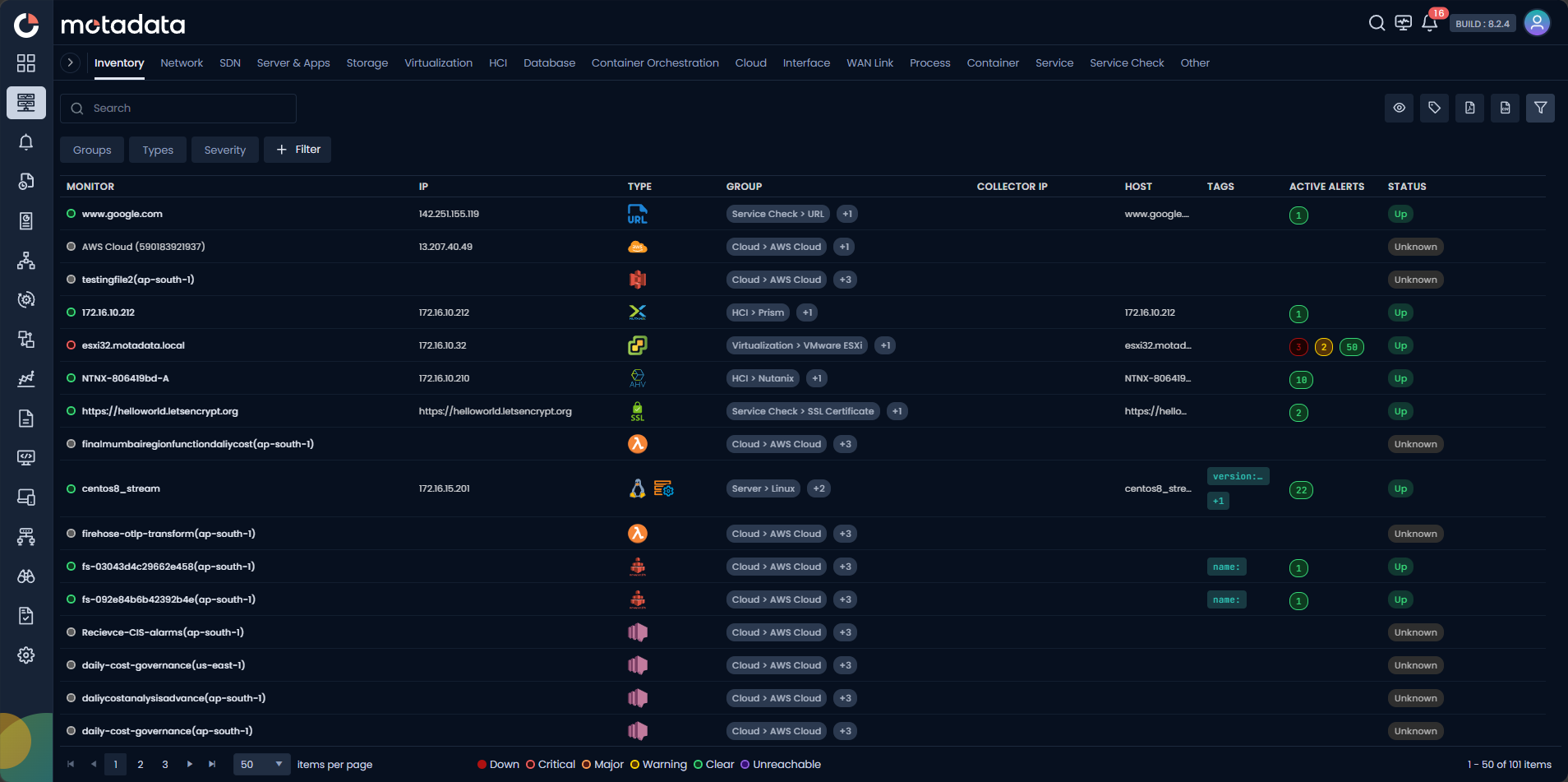Image resolution: width=1568 pixels, height=782 pixels.
Task: Switch to the Network tab
Action: pyautogui.click(x=182, y=62)
